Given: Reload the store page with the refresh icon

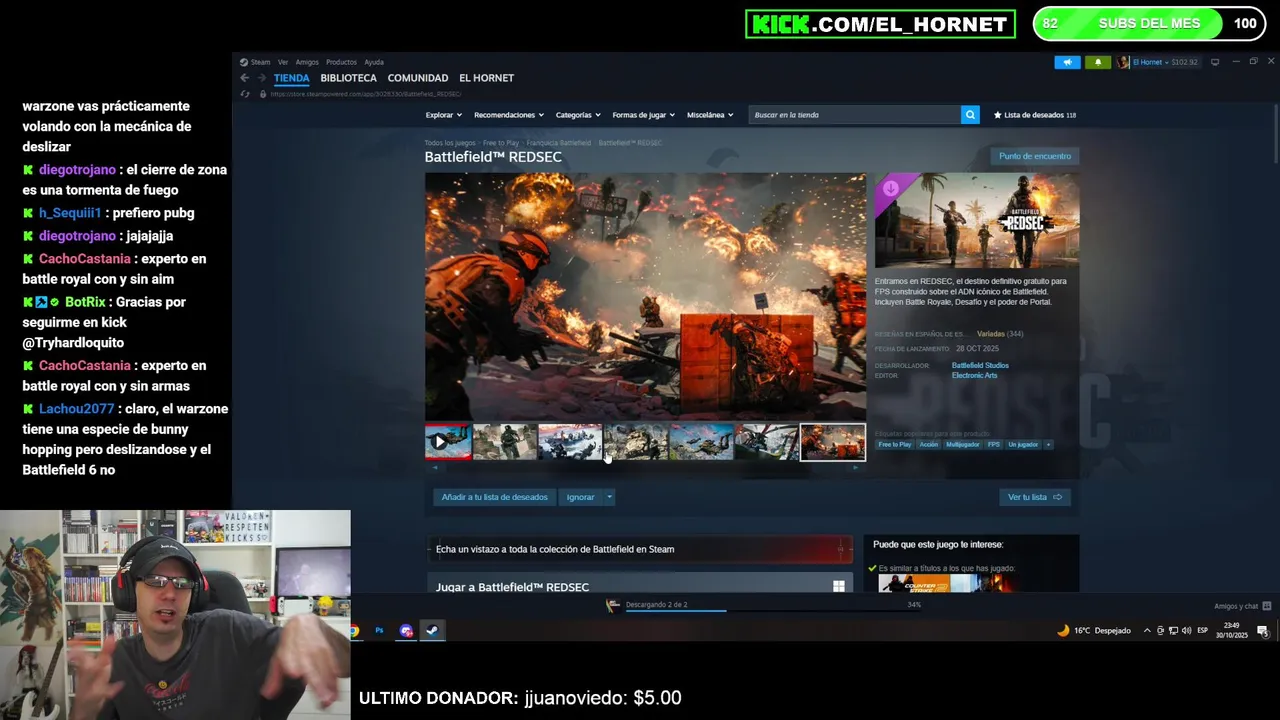Looking at the screenshot, I should tap(245, 94).
